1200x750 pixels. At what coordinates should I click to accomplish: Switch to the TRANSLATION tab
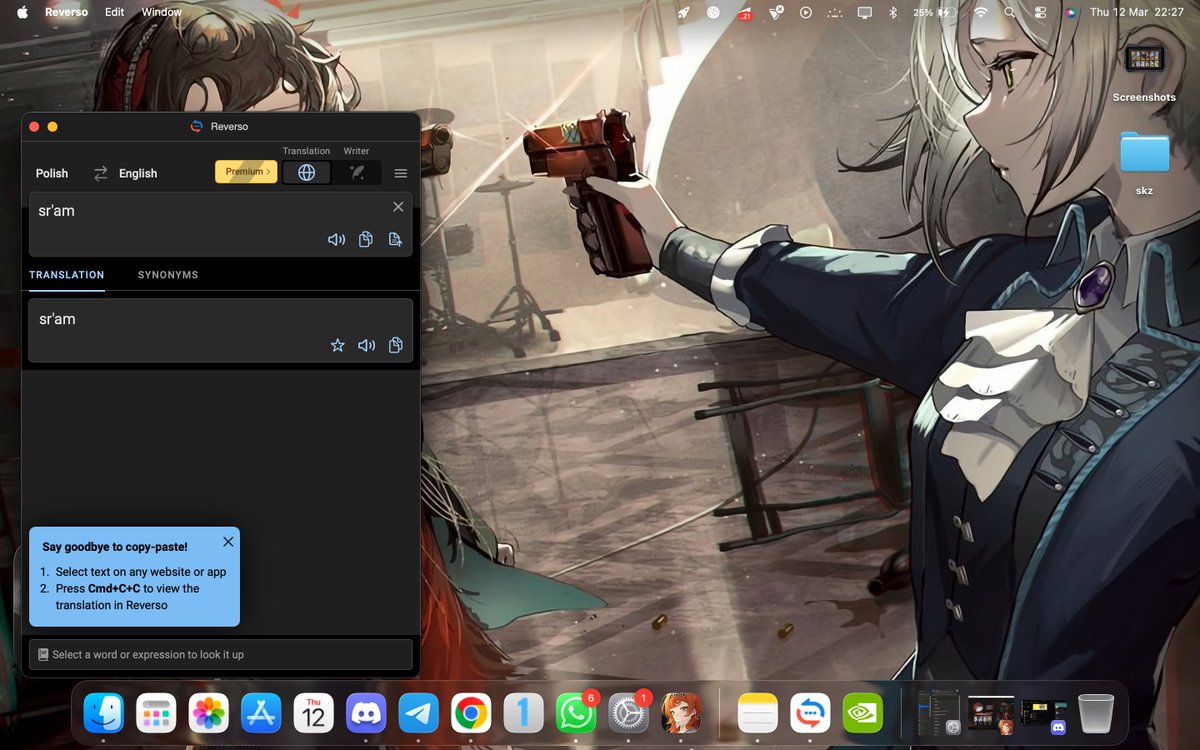tap(67, 275)
